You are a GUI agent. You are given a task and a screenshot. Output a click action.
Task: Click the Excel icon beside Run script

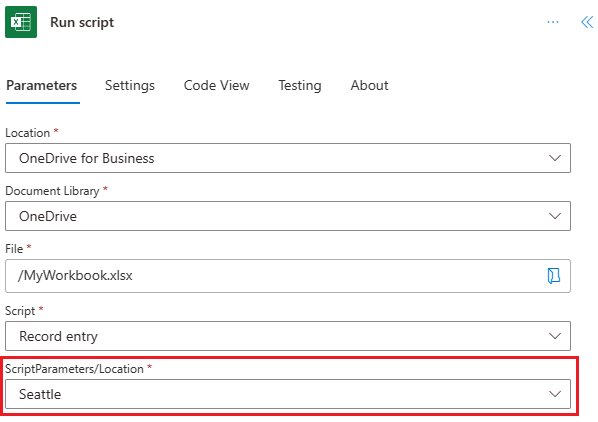pyautogui.click(x=21, y=22)
